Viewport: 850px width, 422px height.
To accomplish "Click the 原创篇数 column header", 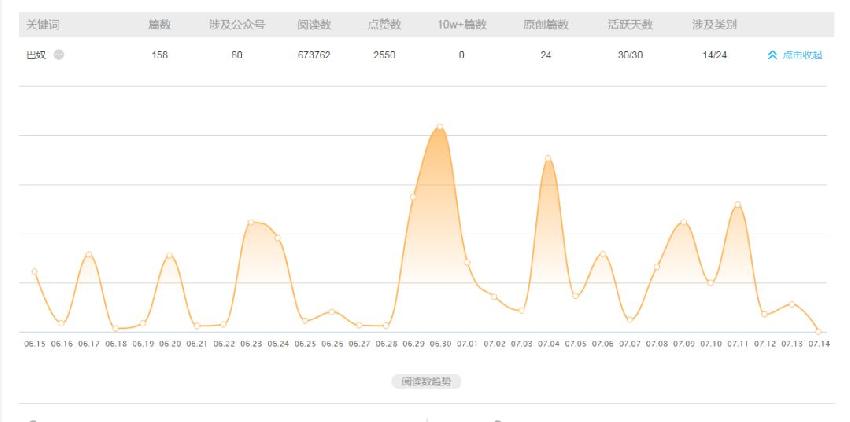I will pos(545,25).
